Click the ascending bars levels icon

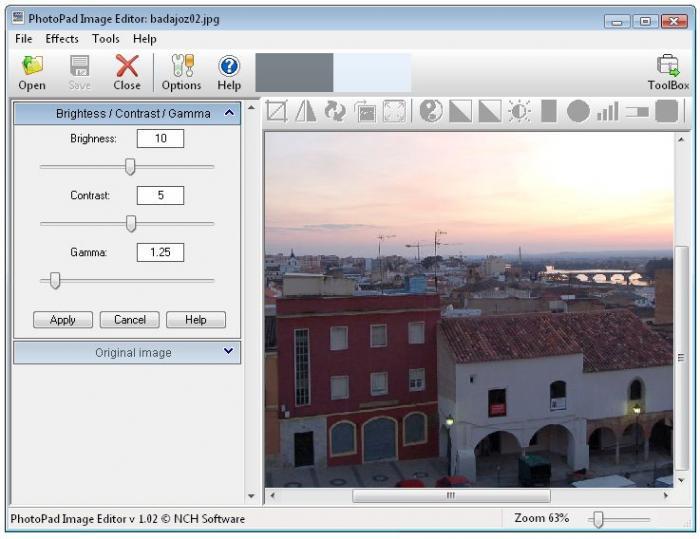[608, 111]
